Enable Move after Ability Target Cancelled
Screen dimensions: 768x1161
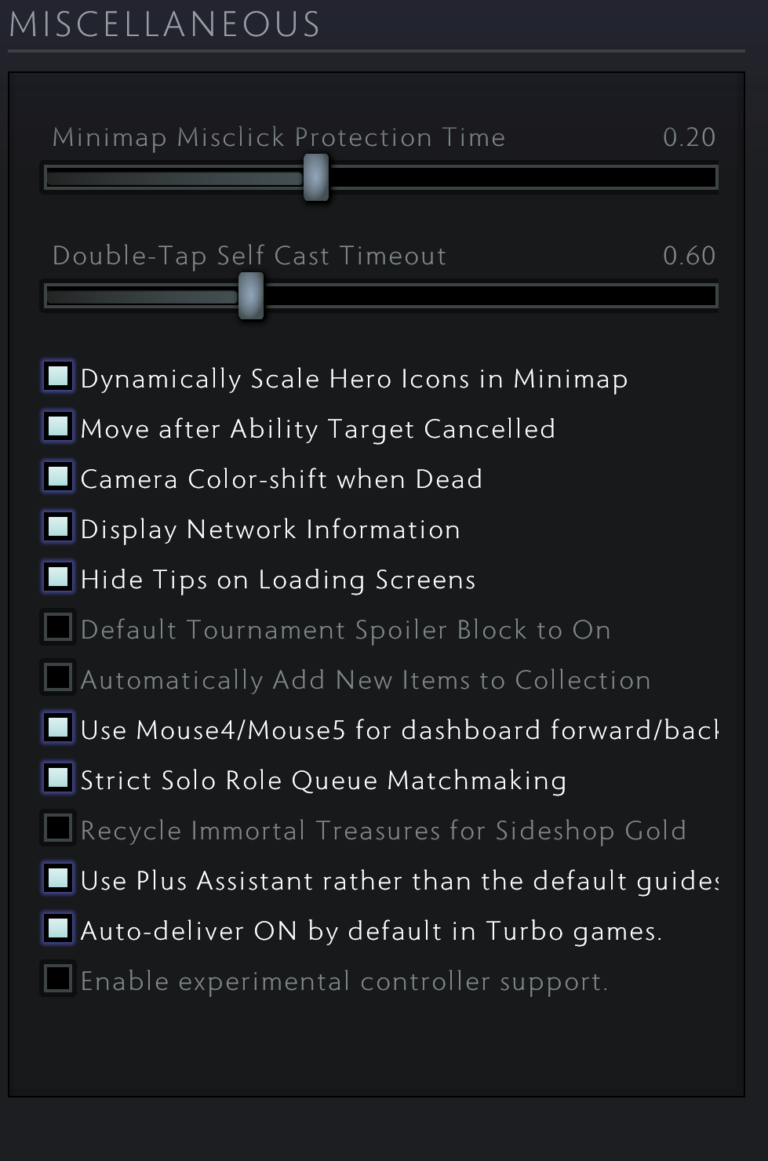coord(57,427)
